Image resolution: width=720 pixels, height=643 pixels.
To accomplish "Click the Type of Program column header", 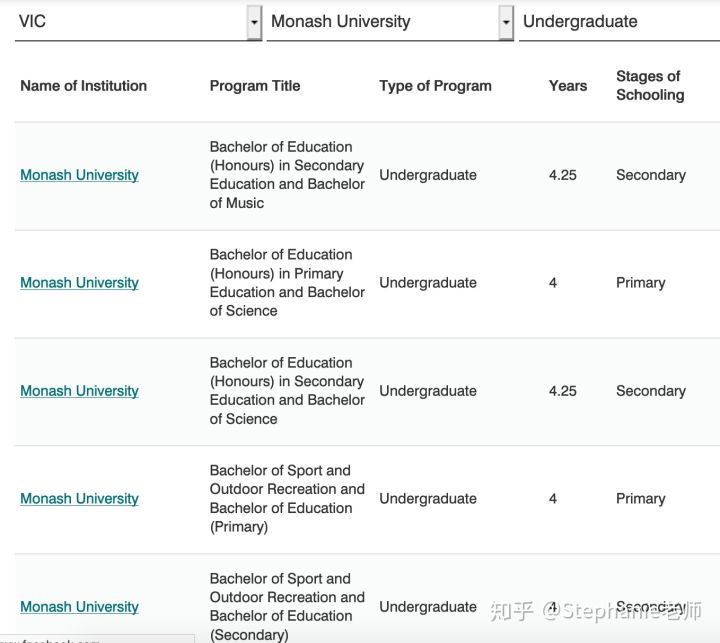I will [x=435, y=86].
